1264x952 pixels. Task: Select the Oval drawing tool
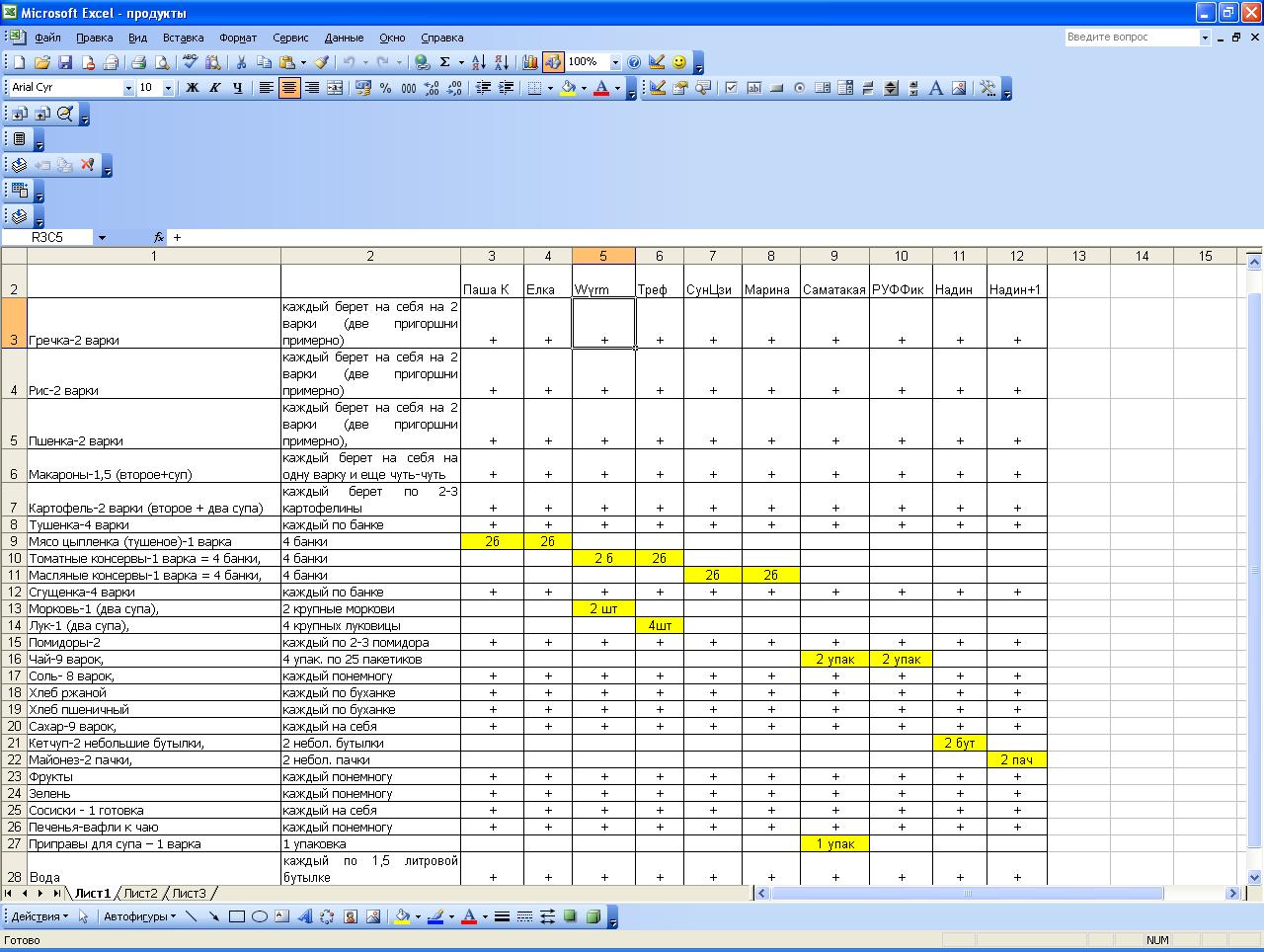pos(259,916)
